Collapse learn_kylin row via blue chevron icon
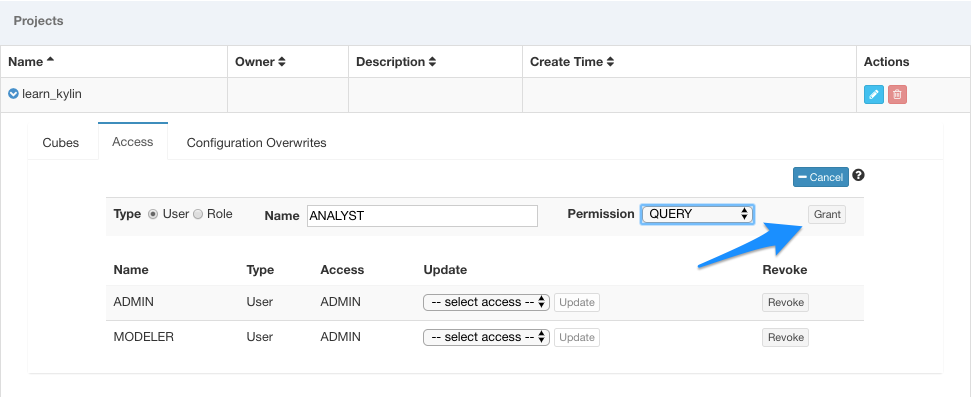Image resolution: width=971 pixels, height=397 pixels. [14, 94]
